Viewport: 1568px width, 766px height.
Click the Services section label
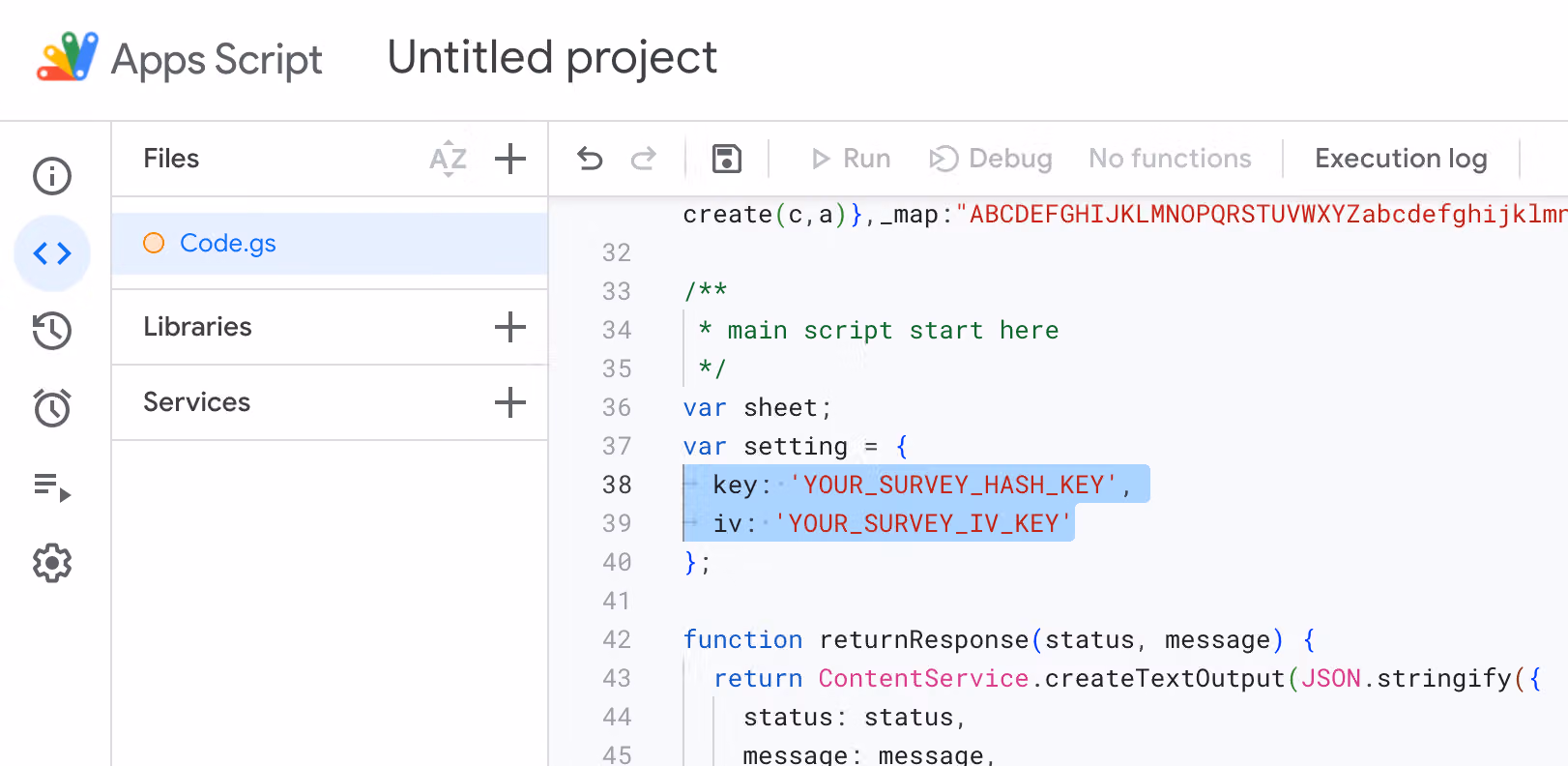pyautogui.click(x=196, y=402)
